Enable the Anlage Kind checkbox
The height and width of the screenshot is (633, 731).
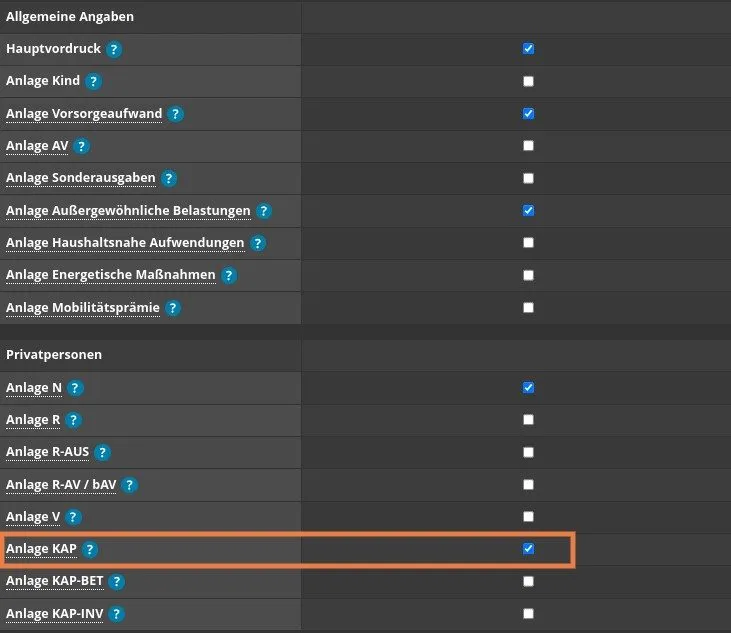[x=529, y=81]
